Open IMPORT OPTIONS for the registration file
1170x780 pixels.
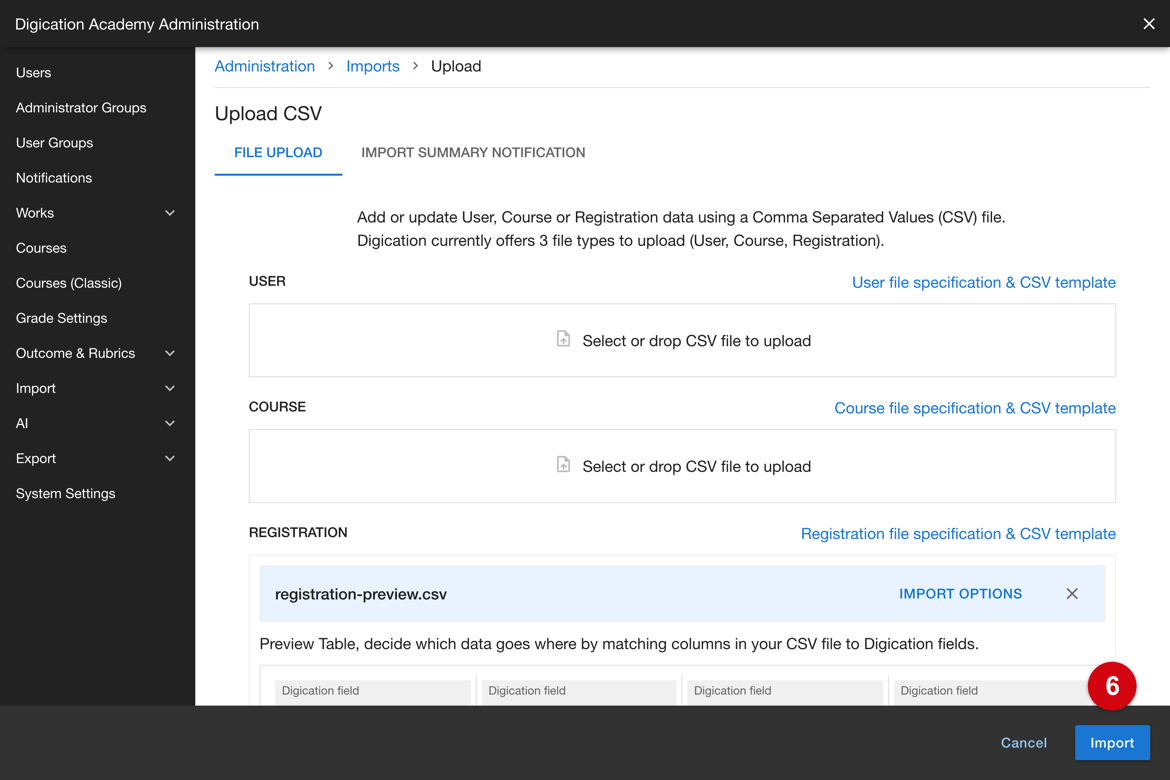960,593
